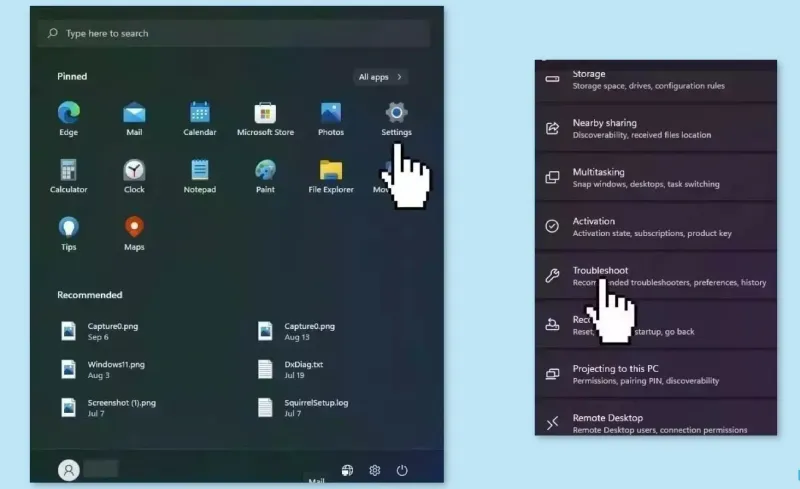The height and width of the screenshot is (489, 800).
Task: Launch the Photos app
Action: click(331, 113)
